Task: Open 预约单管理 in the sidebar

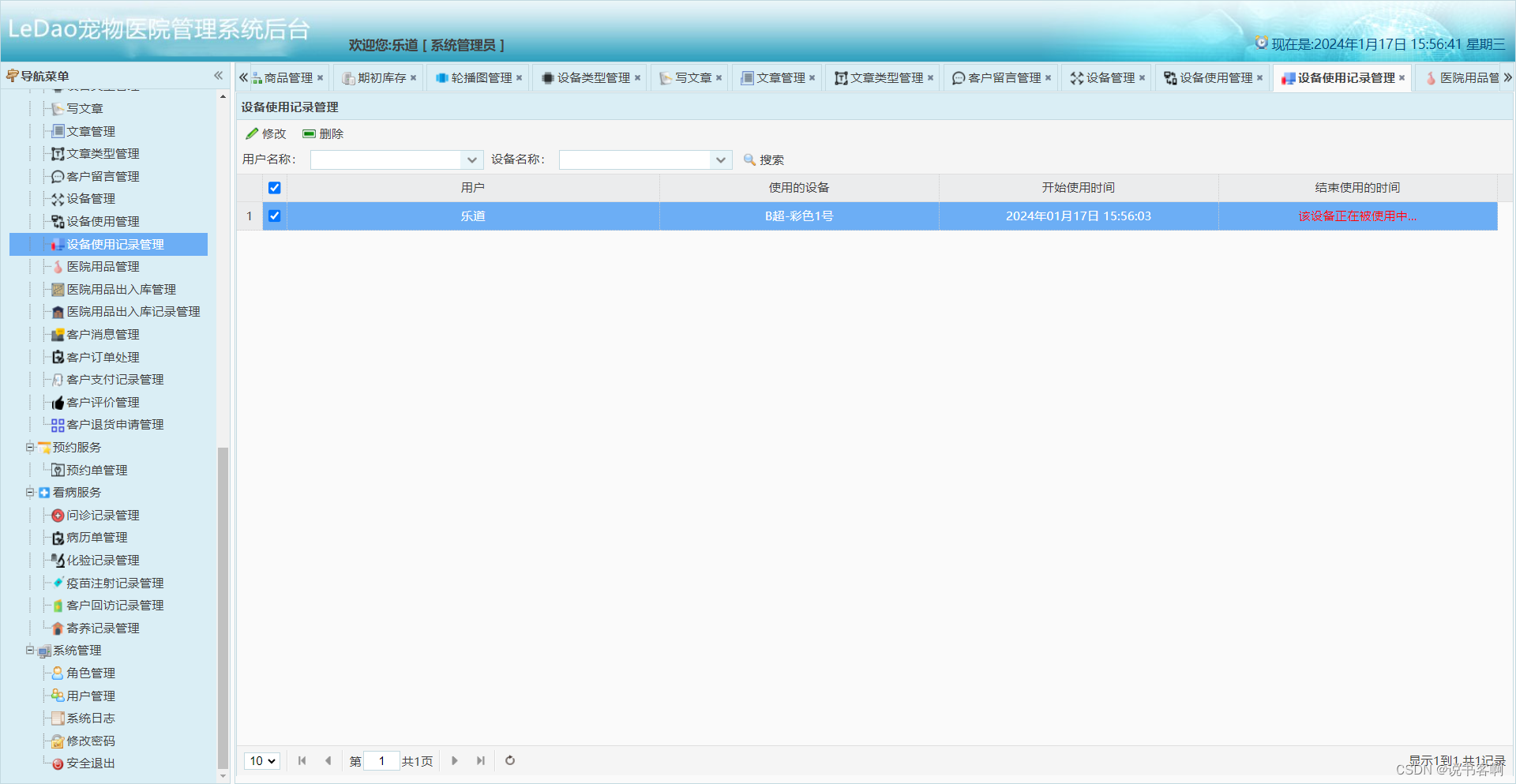Action: tap(95, 470)
